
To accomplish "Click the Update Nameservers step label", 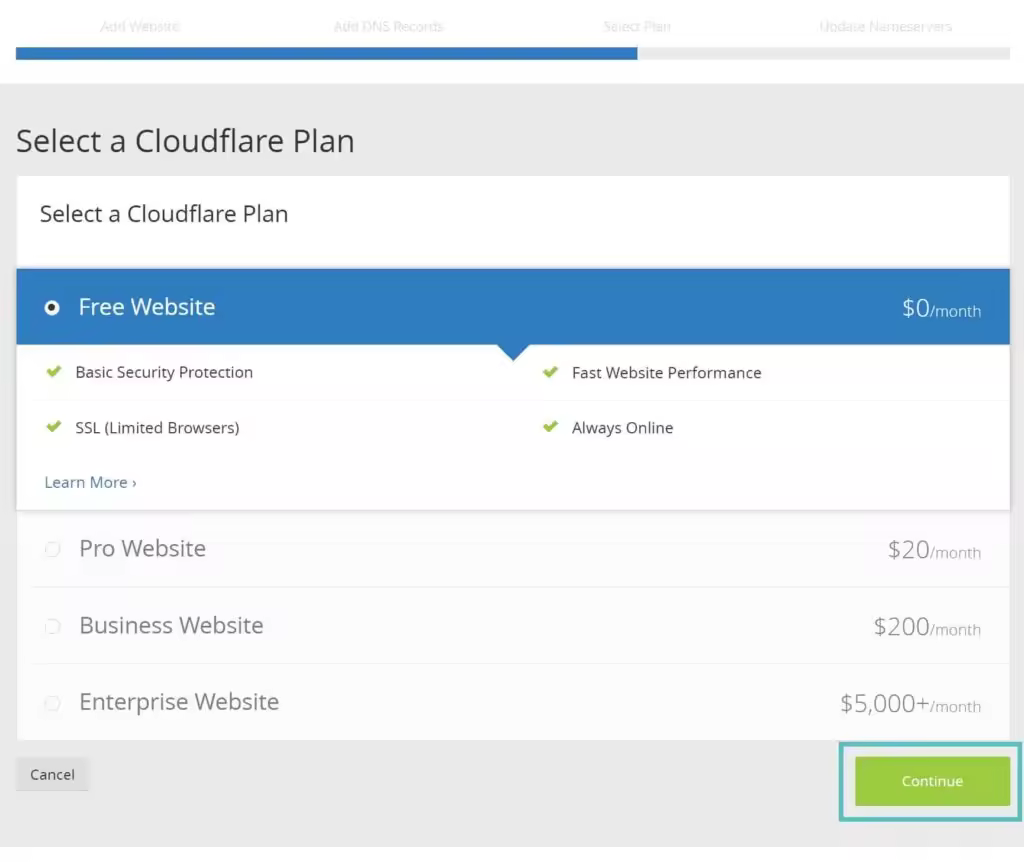I will [886, 27].
